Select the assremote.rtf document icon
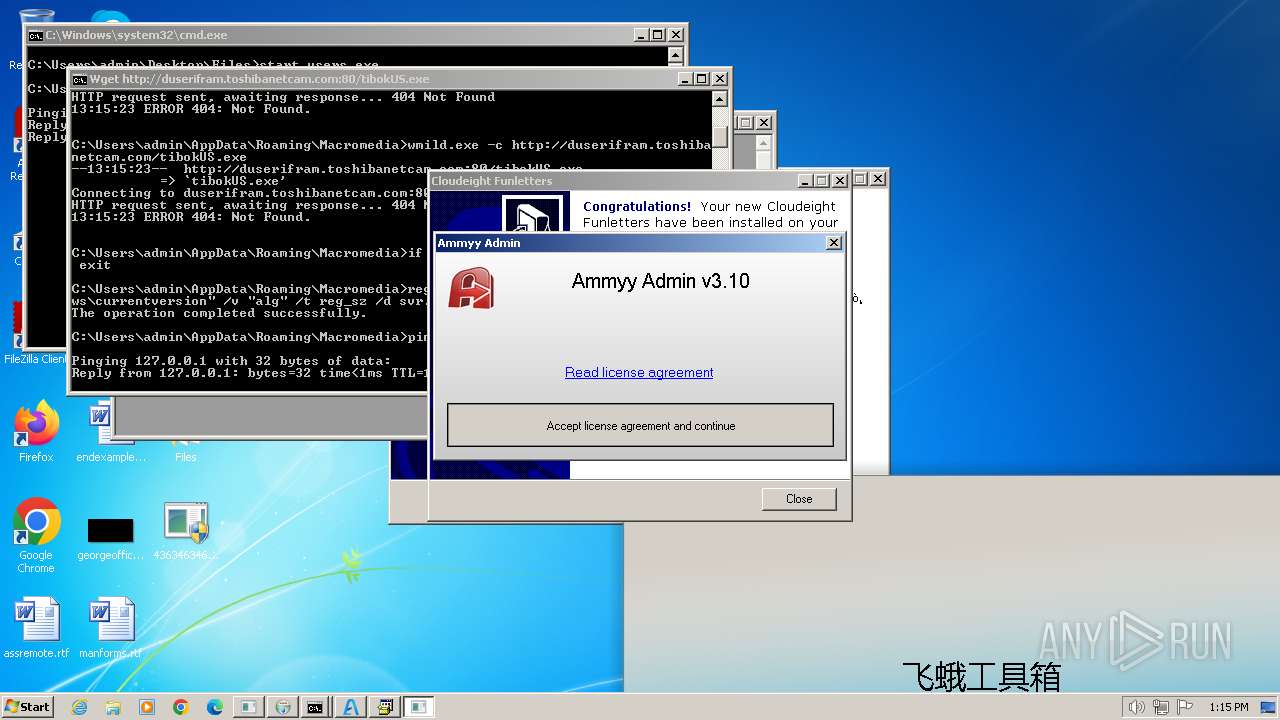This screenshot has width=1280, height=720. pyautogui.click(x=36, y=628)
